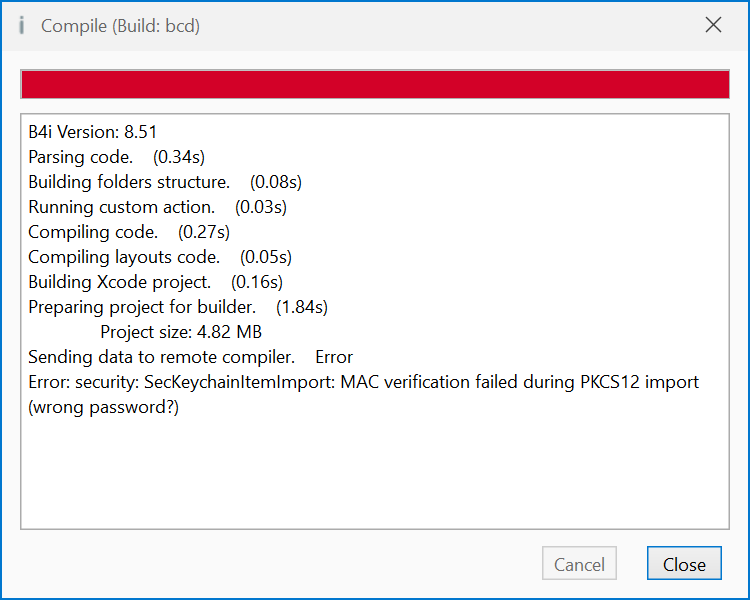Click the "Preparing project for builder." line
Screen dimensions: 750x600
[x=142, y=307]
